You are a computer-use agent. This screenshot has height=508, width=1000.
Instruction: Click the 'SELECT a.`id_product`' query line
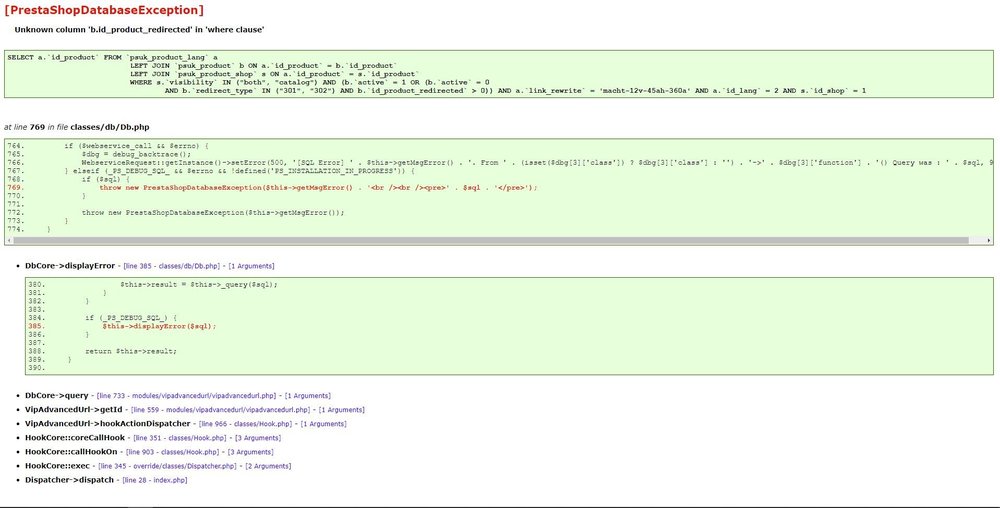pyautogui.click(x=113, y=57)
